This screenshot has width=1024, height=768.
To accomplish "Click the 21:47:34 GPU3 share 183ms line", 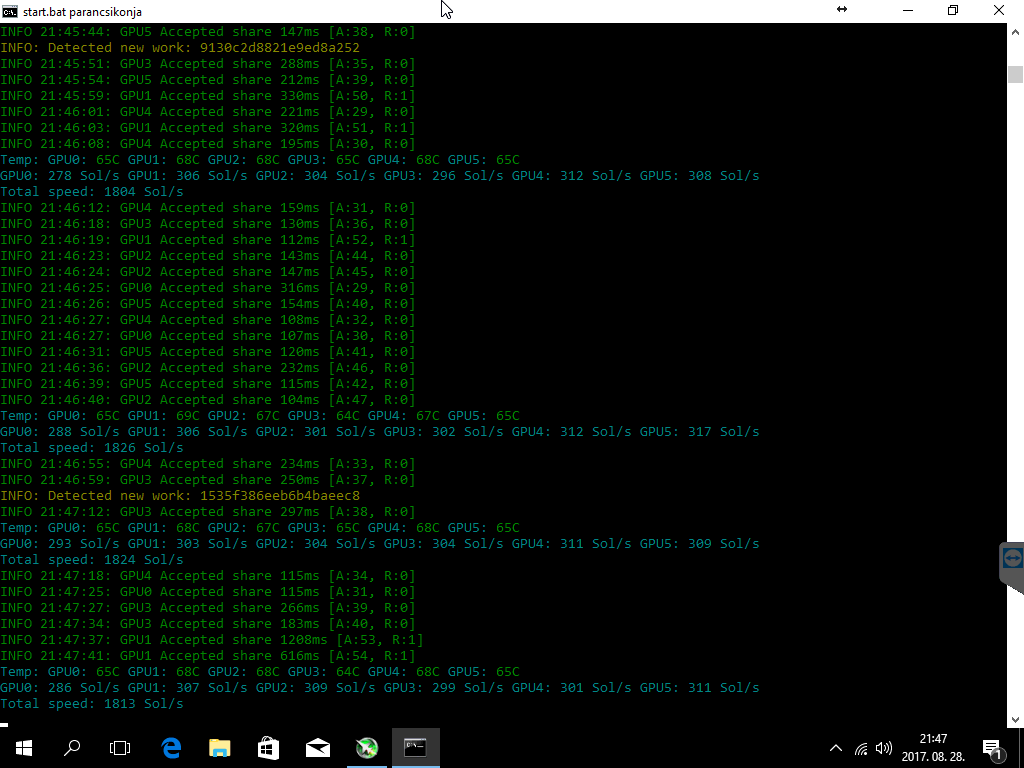I will (x=208, y=624).
